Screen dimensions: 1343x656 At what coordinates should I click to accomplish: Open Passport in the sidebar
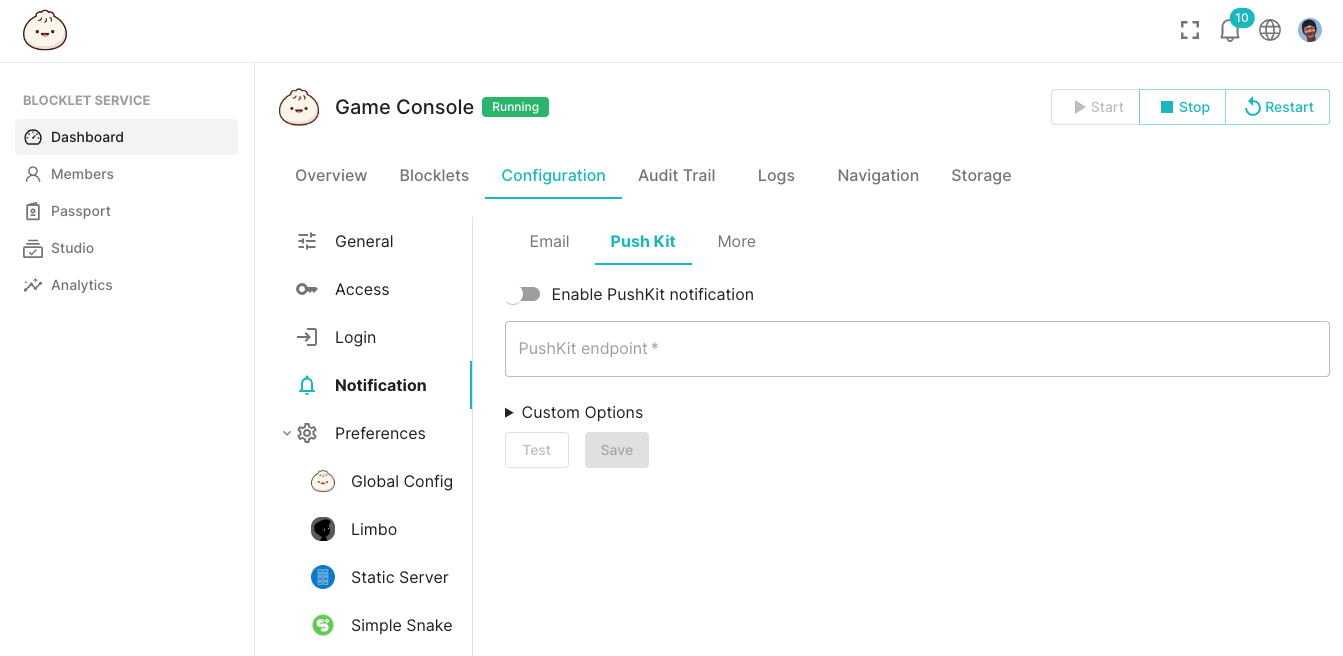(x=80, y=211)
